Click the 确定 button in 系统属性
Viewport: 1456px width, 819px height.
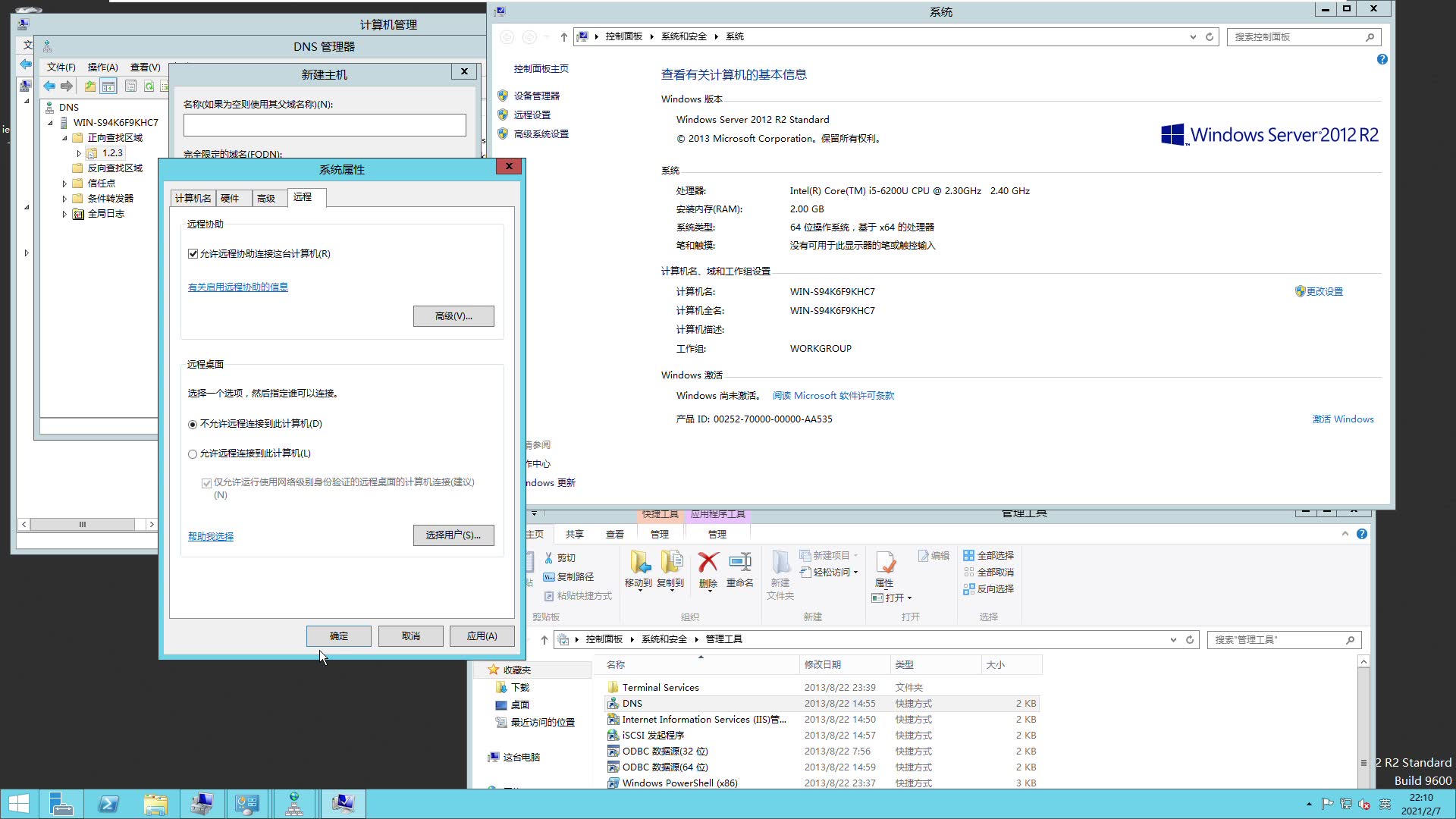coord(338,635)
